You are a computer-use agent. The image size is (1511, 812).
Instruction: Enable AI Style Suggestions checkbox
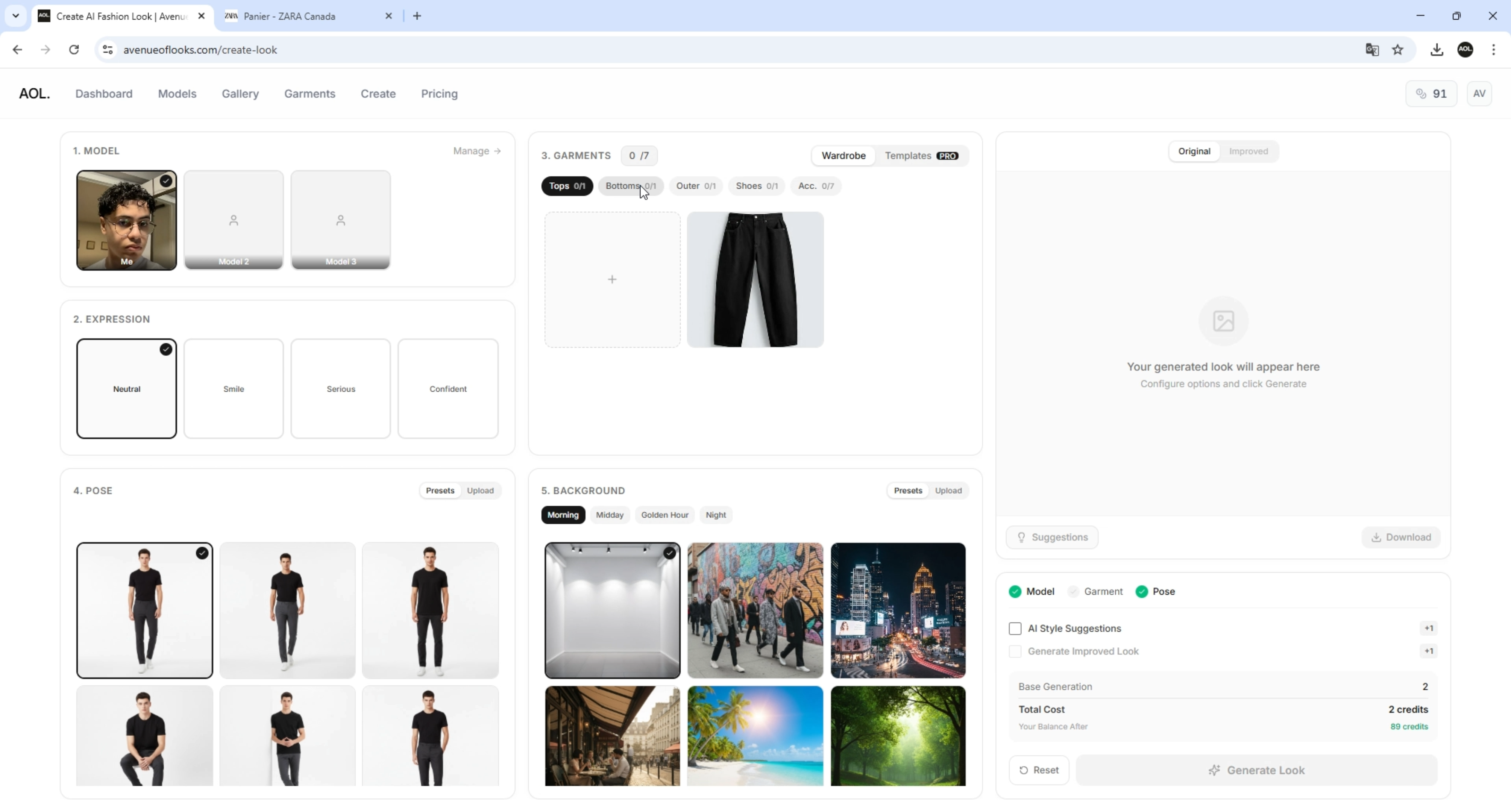[1015, 629]
